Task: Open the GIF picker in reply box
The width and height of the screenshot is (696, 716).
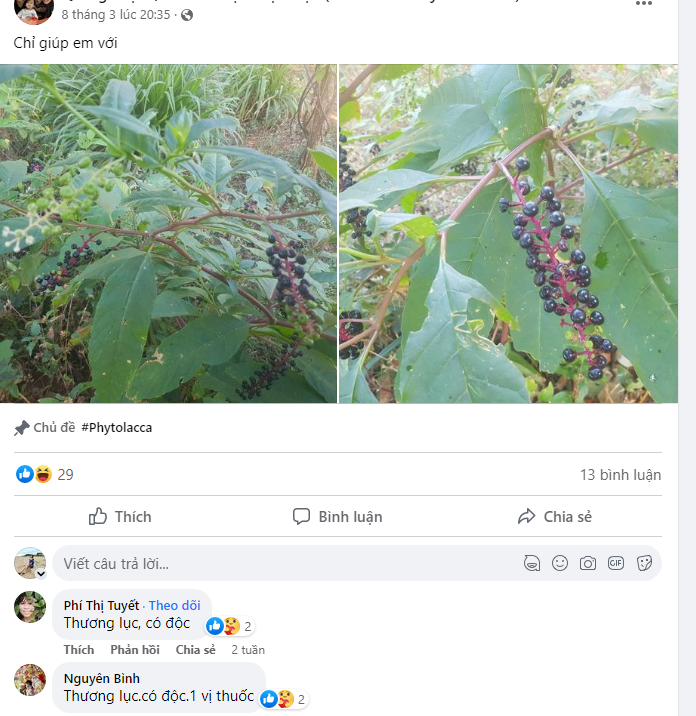Action: coord(616,563)
